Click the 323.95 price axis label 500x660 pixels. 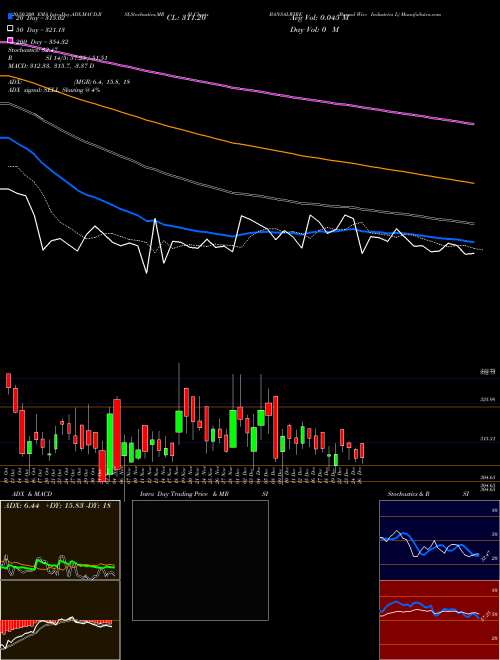tap(488, 399)
